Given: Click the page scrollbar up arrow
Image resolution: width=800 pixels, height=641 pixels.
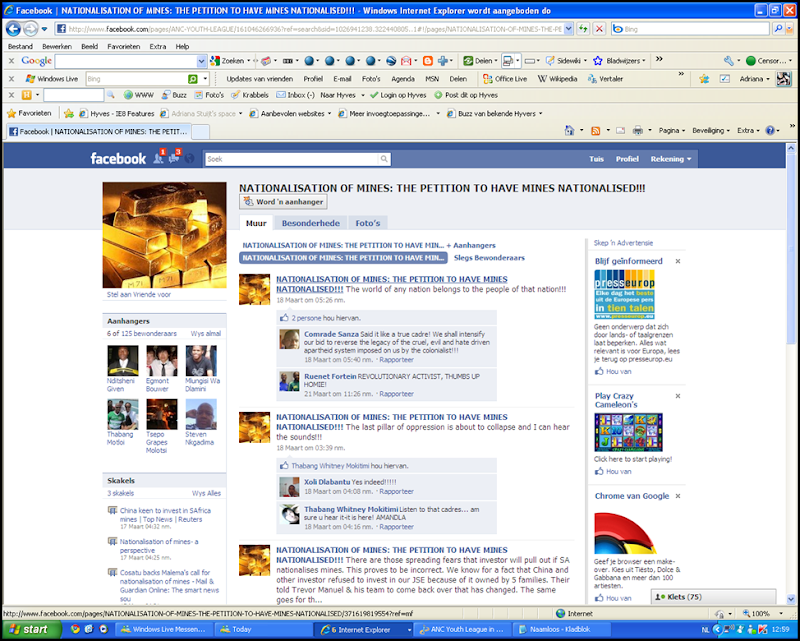Looking at the screenshot, I should coord(791,149).
